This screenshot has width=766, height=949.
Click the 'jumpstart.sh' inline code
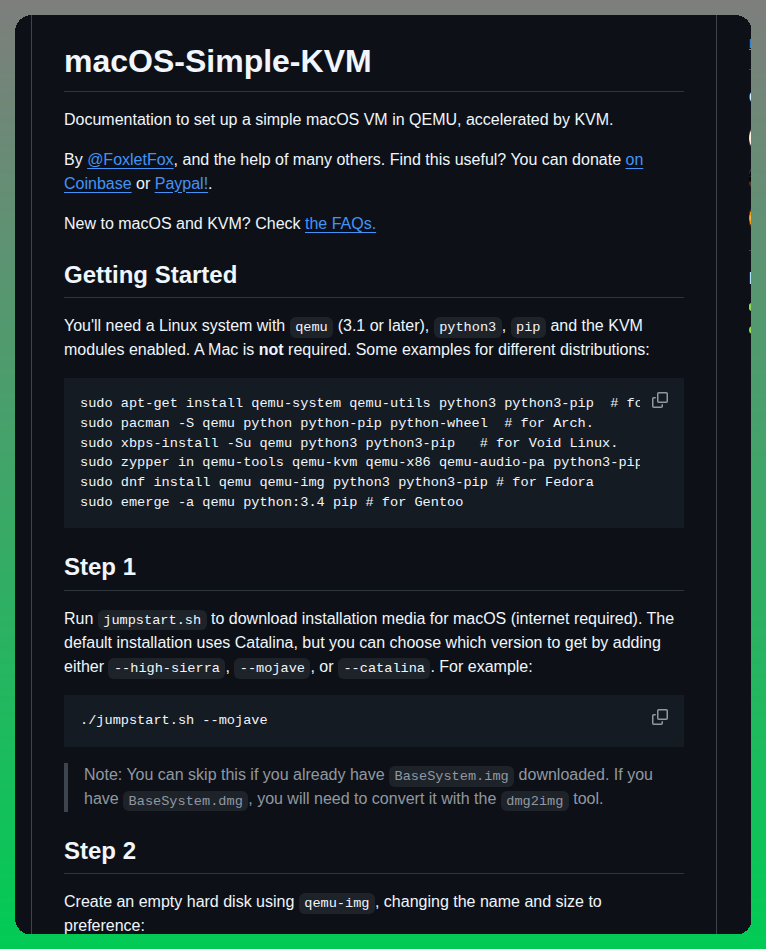(x=152, y=620)
